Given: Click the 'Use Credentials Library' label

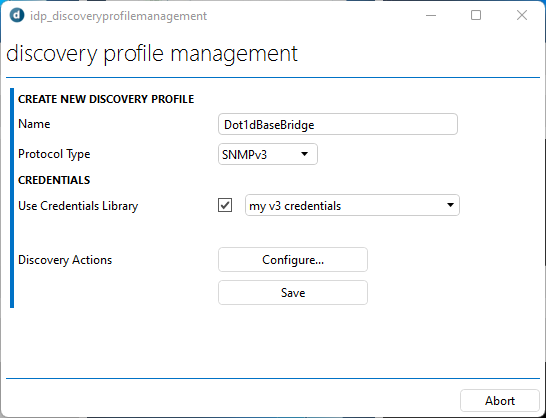Looking at the screenshot, I should [x=78, y=206].
